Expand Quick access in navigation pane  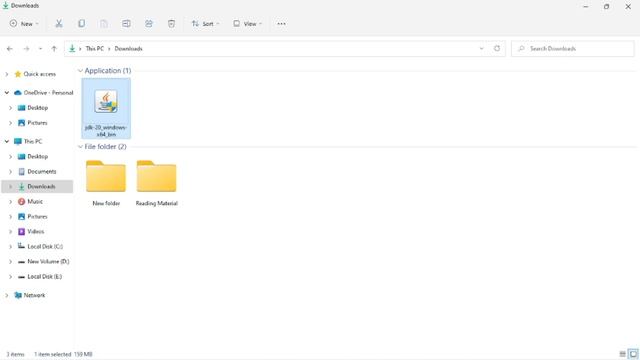coord(7,74)
